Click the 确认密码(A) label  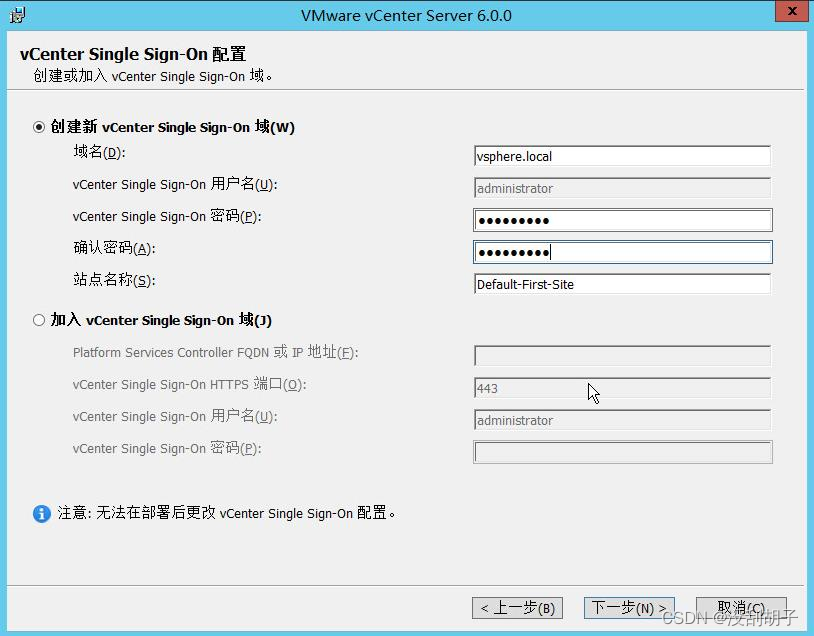pyautogui.click(x=114, y=248)
